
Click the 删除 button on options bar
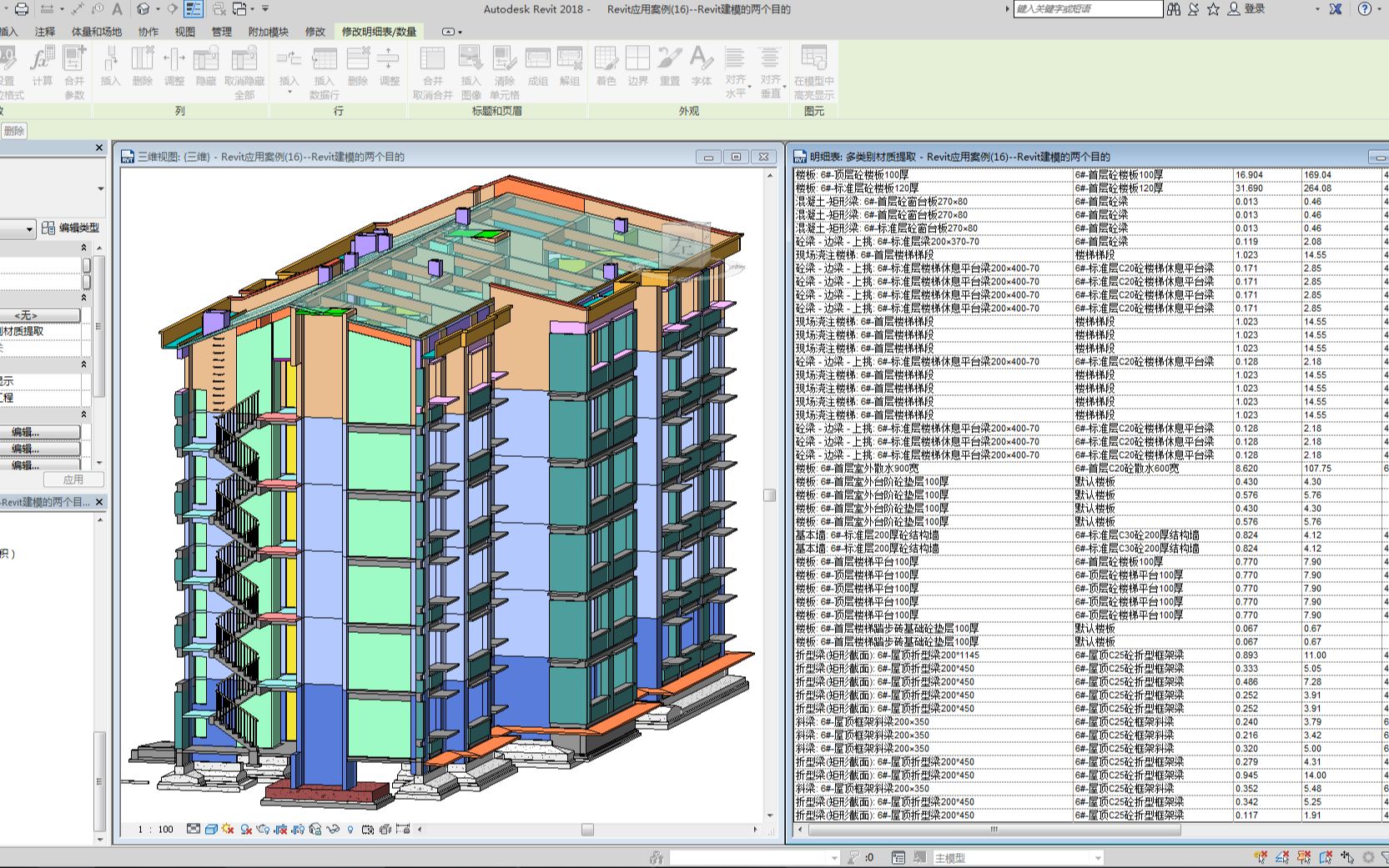(13, 131)
